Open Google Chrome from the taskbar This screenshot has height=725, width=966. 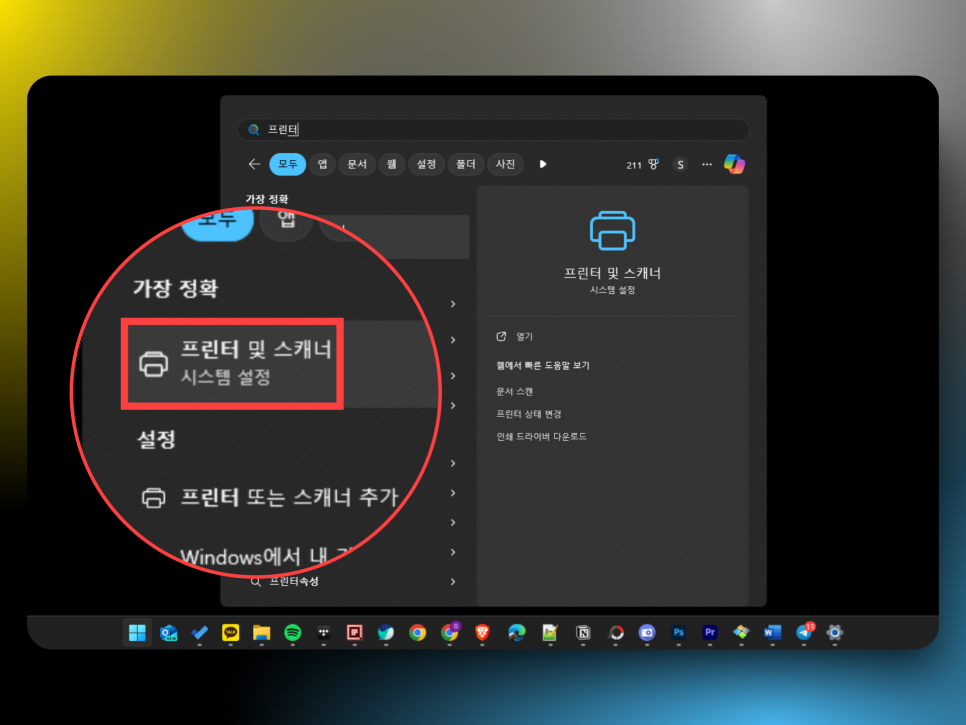pos(418,633)
